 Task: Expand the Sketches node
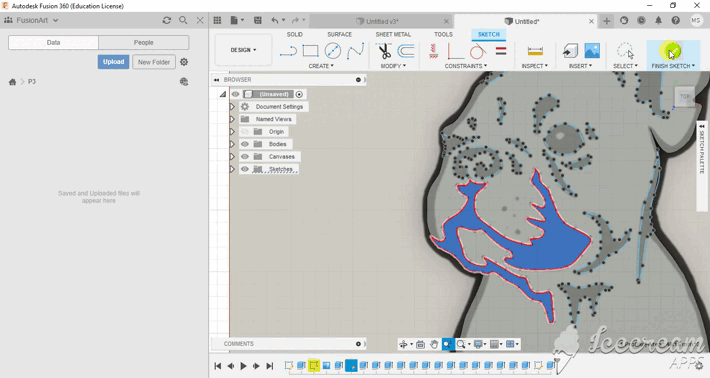coord(232,169)
